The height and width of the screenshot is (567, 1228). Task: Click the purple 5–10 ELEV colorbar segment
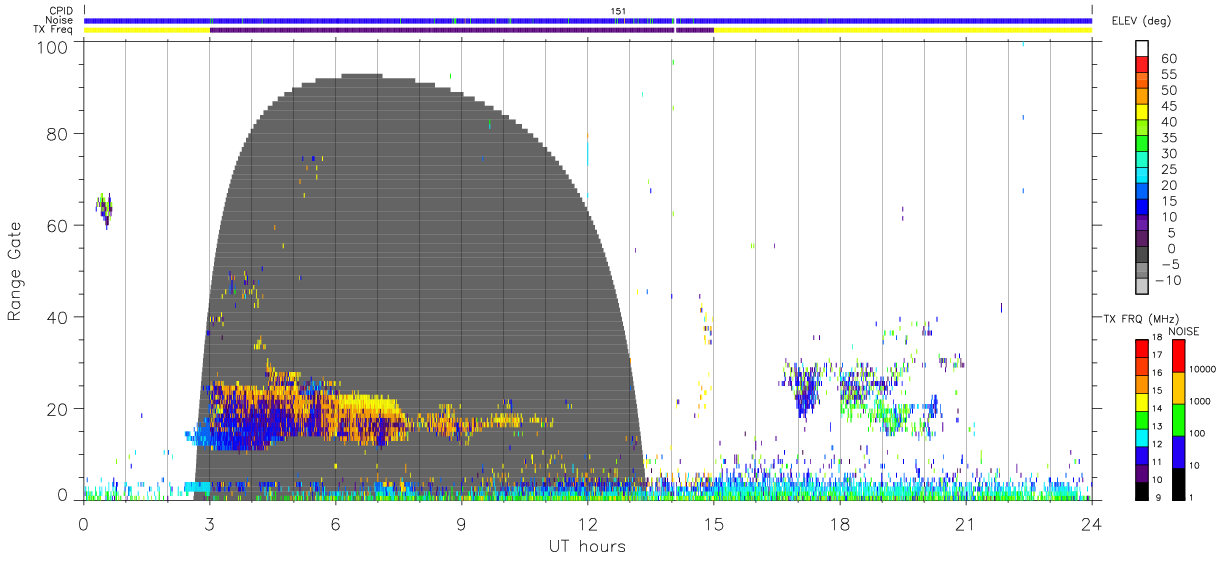(1142, 223)
